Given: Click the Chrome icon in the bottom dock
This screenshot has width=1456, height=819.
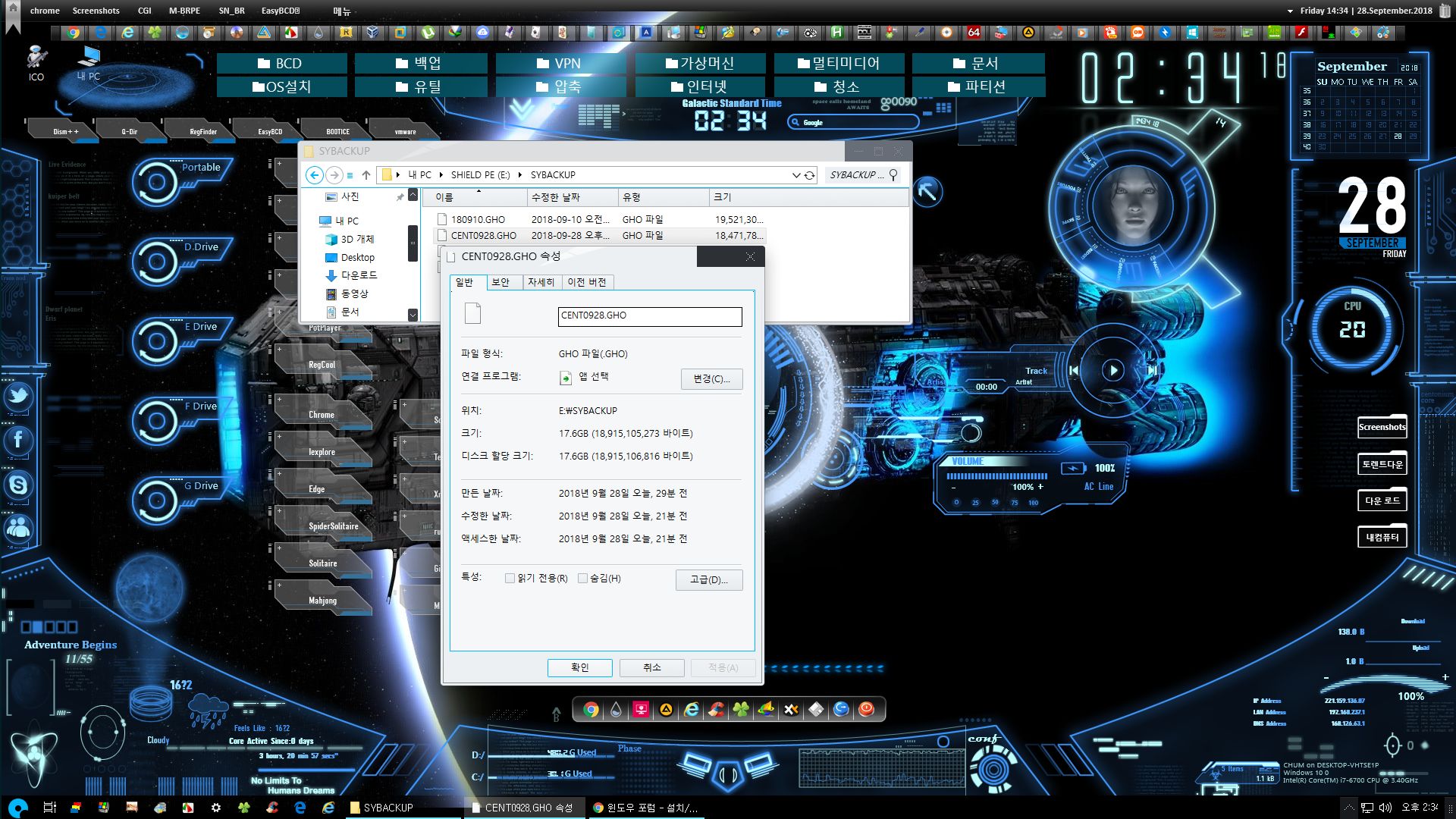Looking at the screenshot, I should (591, 710).
